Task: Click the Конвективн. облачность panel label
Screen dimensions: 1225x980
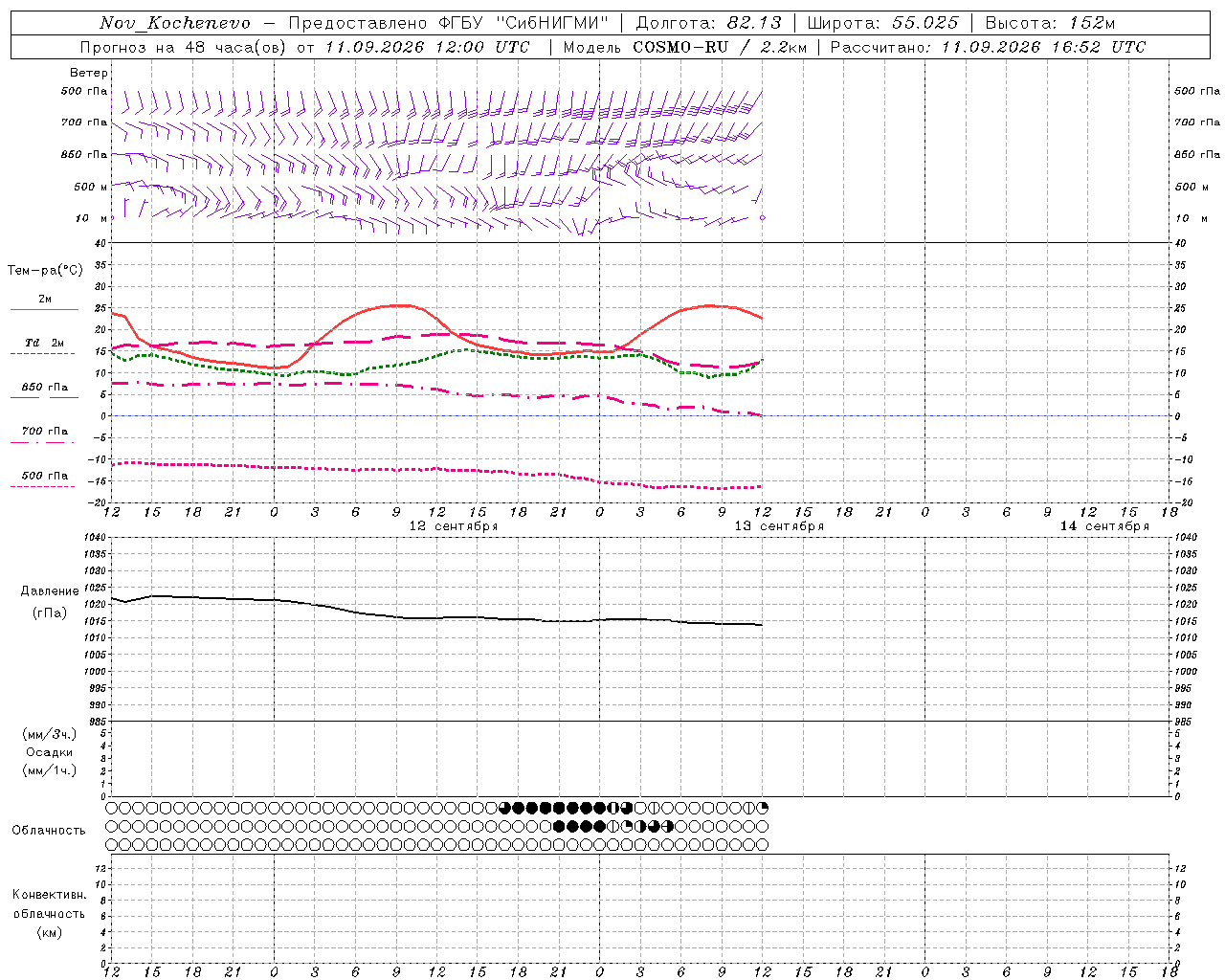Action: click(x=49, y=904)
